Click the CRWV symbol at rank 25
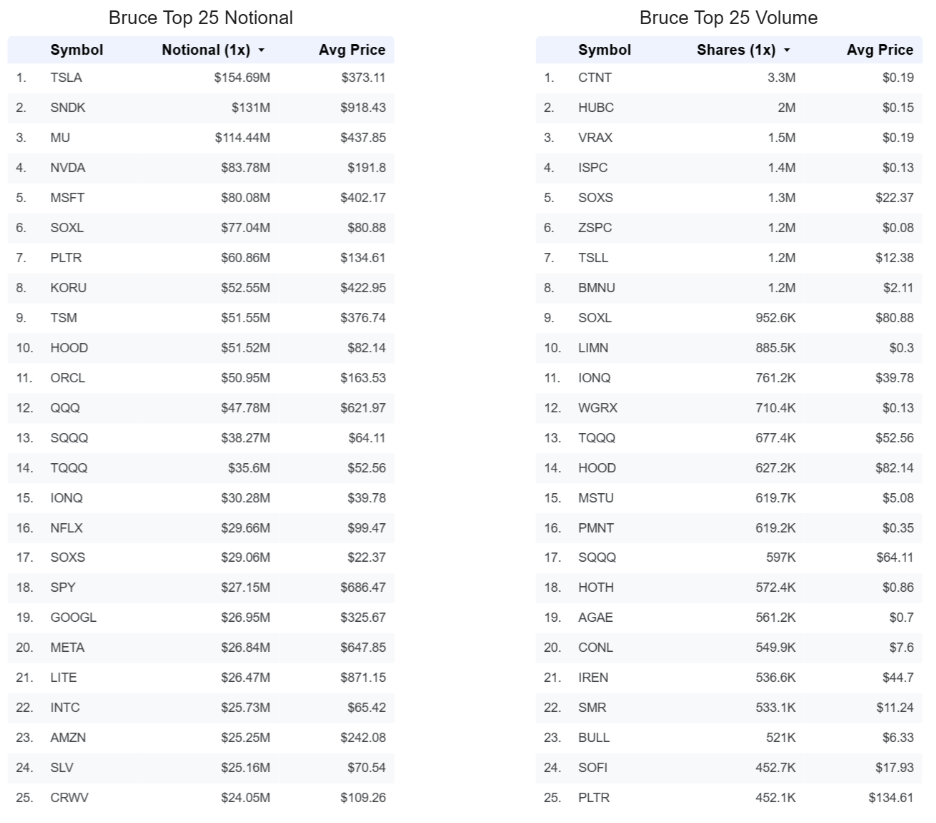The image size is (936, 823). coord(69,798)
